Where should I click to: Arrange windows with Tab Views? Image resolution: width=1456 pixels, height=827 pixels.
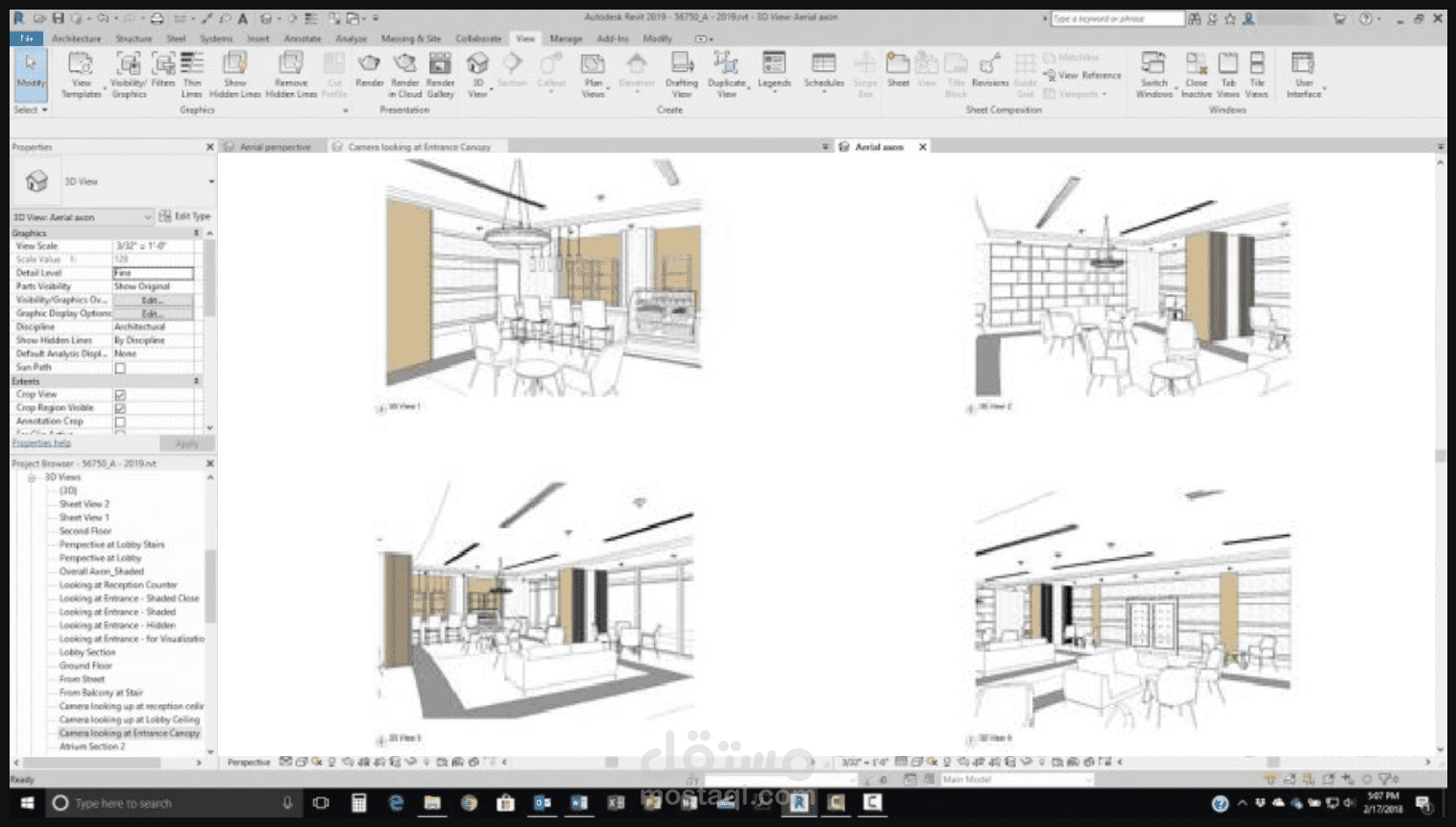coord(1228,74)
